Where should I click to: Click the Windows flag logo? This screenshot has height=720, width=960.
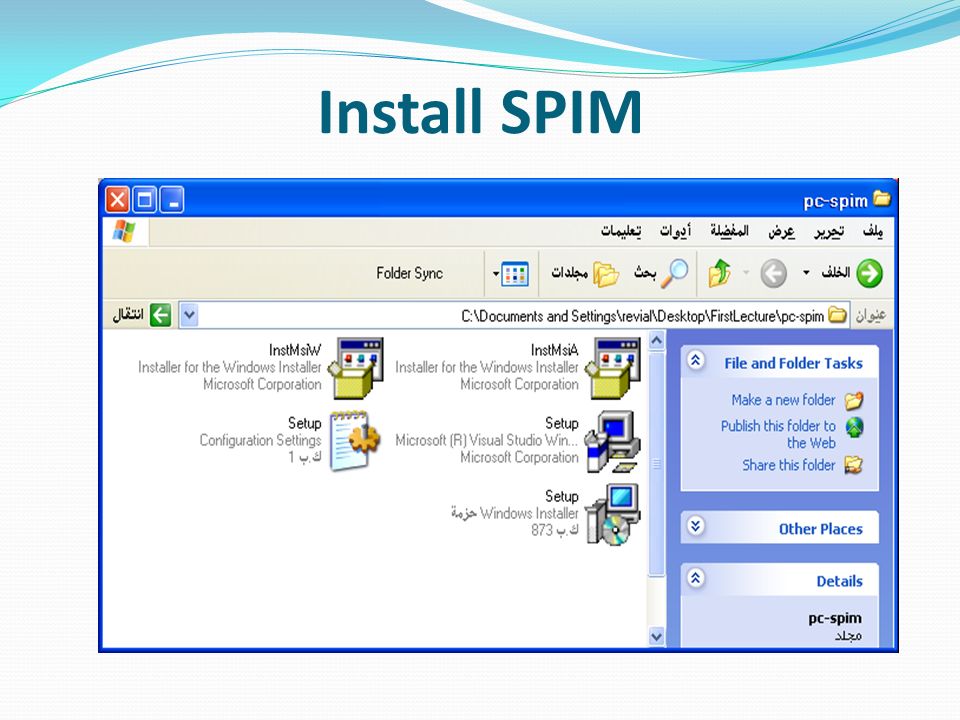click(125, 231)
